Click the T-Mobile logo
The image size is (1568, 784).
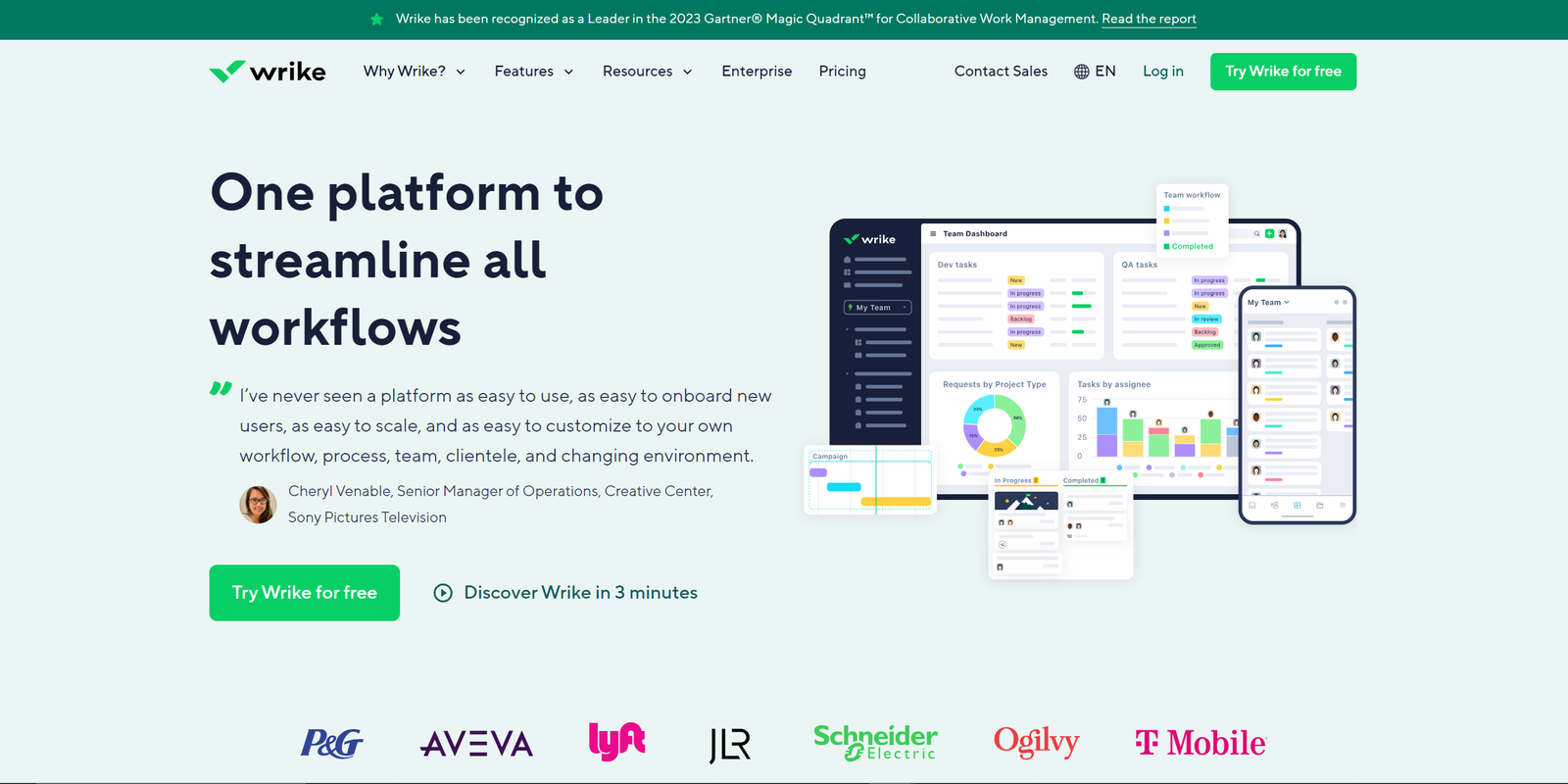click(1200, 743)
